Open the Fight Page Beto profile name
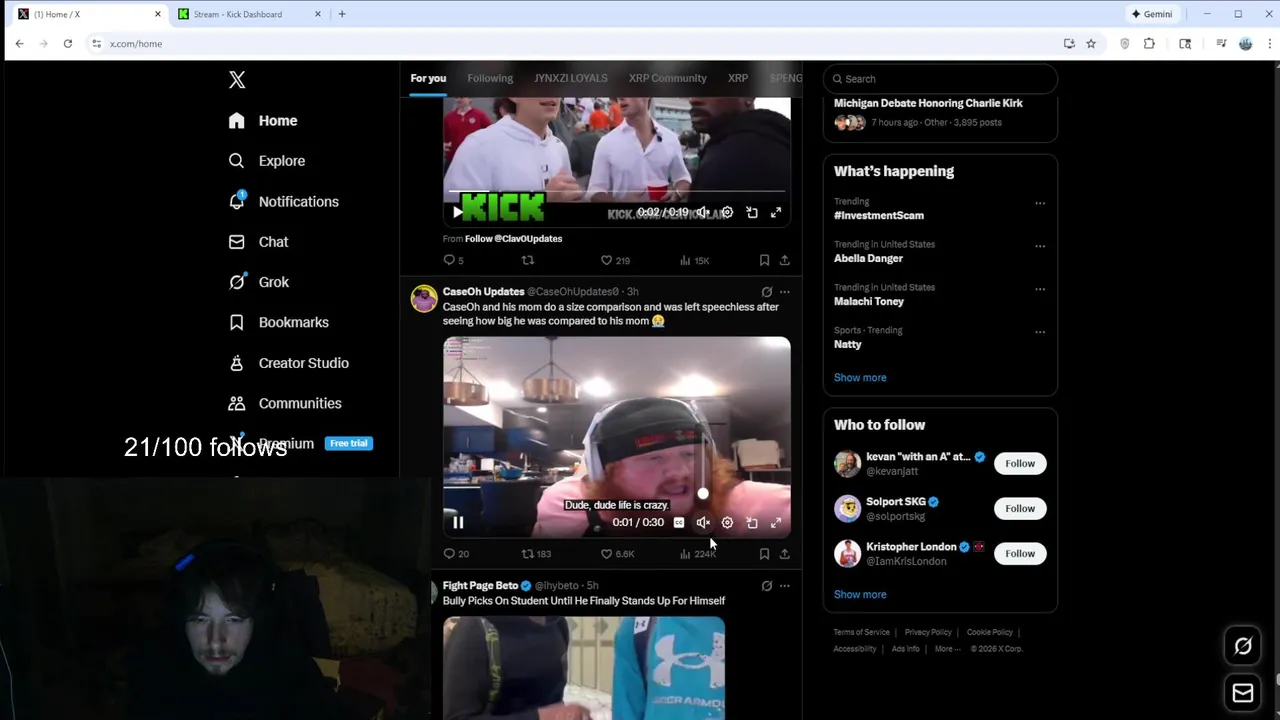Viewport: 1280px width, 720px height. 480,586
